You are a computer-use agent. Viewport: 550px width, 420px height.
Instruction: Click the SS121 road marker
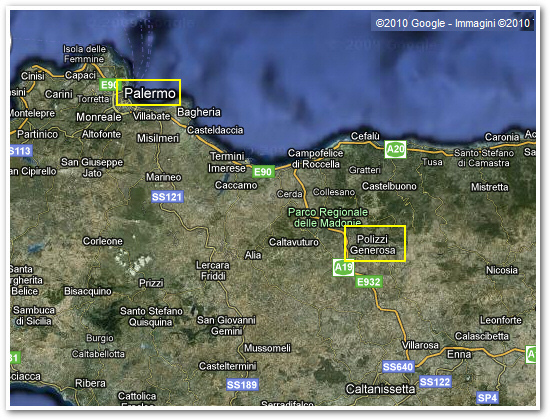167,197
